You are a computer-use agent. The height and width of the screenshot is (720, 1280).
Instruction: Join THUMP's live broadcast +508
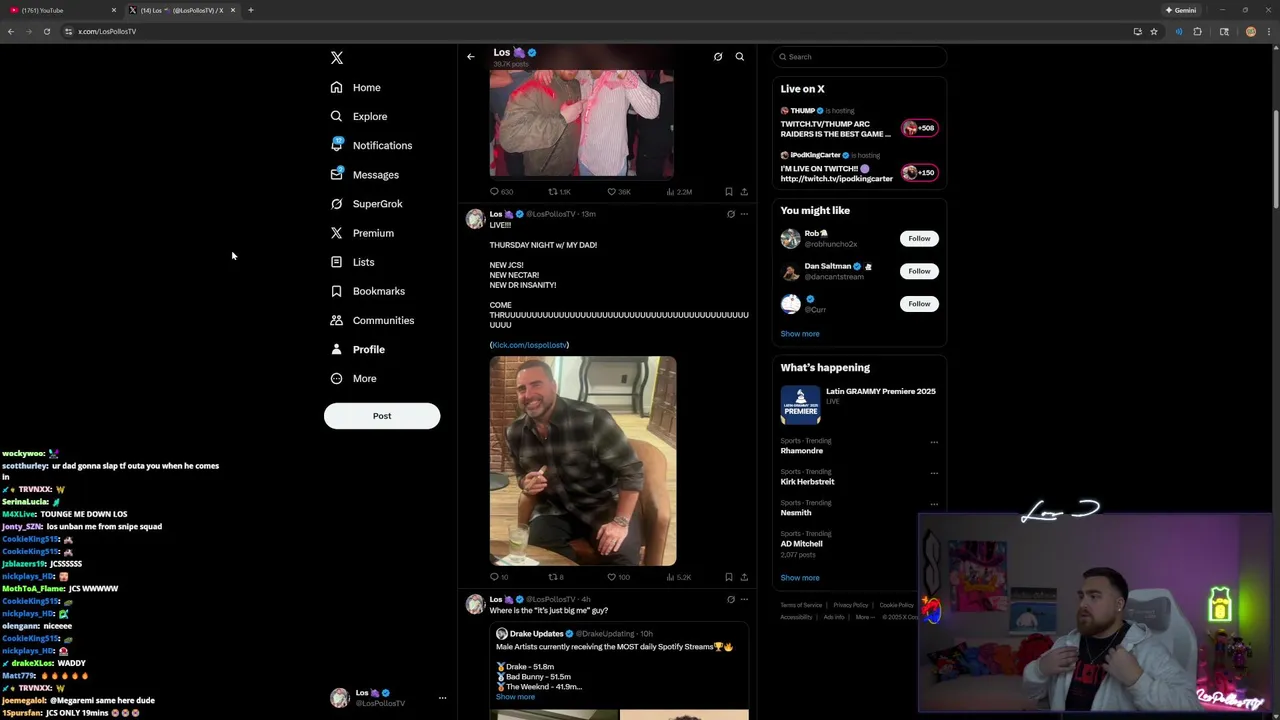(919, 128)
